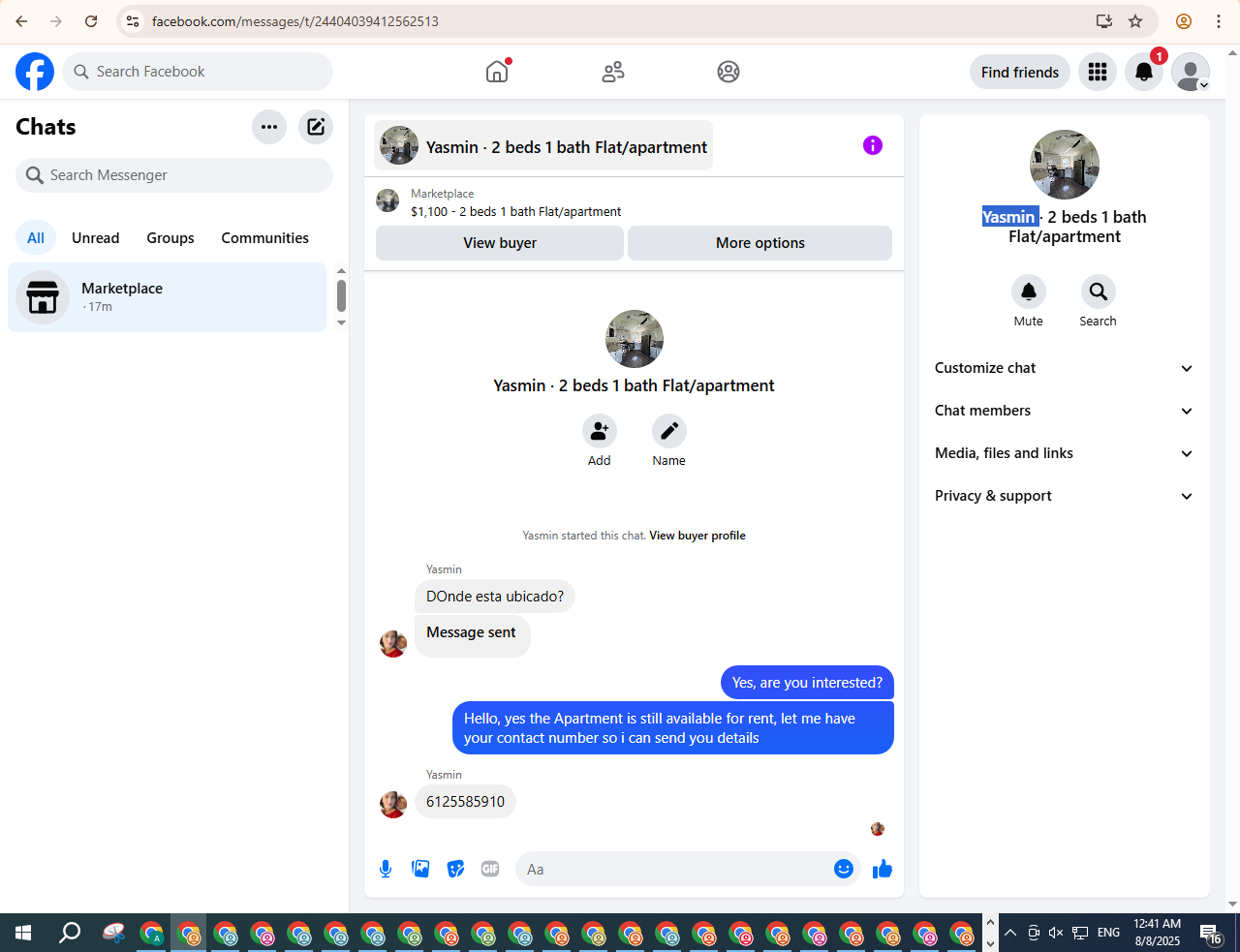This screenshot has width=1240, height=952.
Task: Search in conversation with magnifier icon
Action: (x=1099, y=292)
